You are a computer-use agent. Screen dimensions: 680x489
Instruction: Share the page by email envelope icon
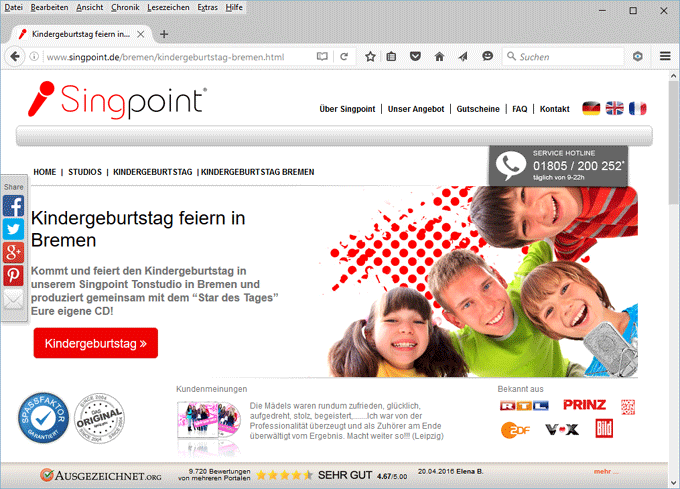tap(13, 299)
